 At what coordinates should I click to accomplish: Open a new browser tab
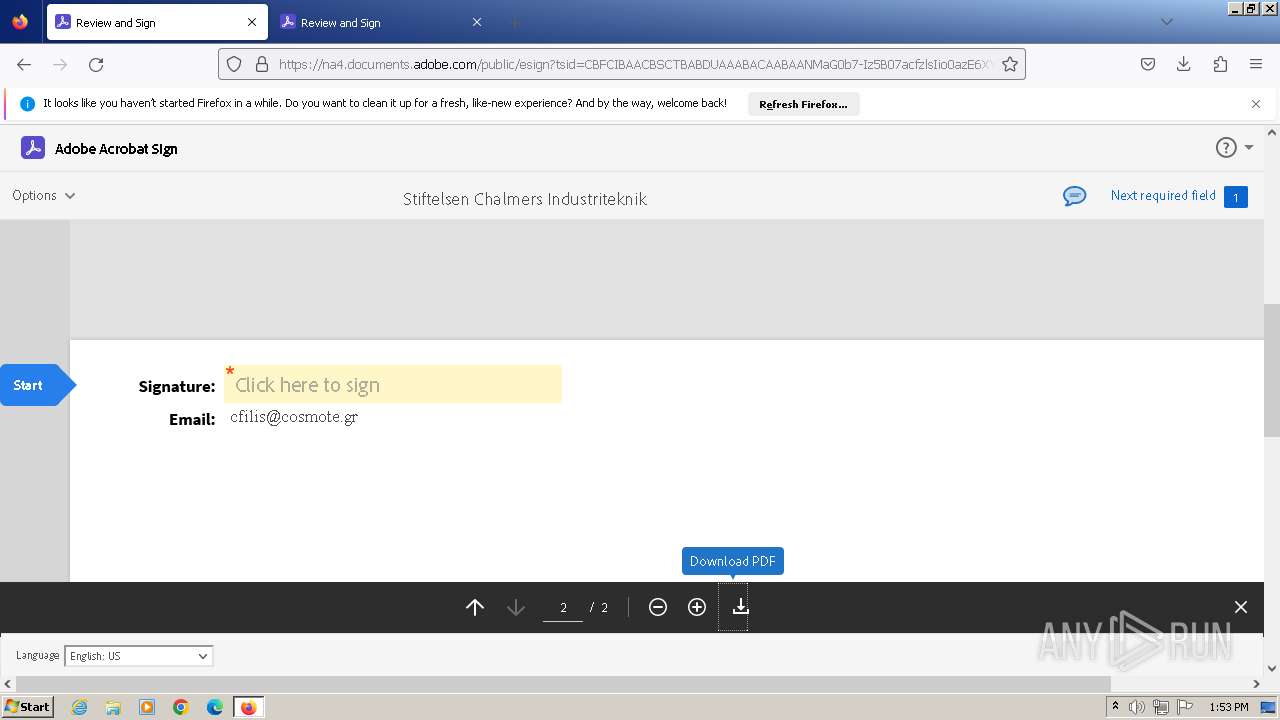point(514,22)
